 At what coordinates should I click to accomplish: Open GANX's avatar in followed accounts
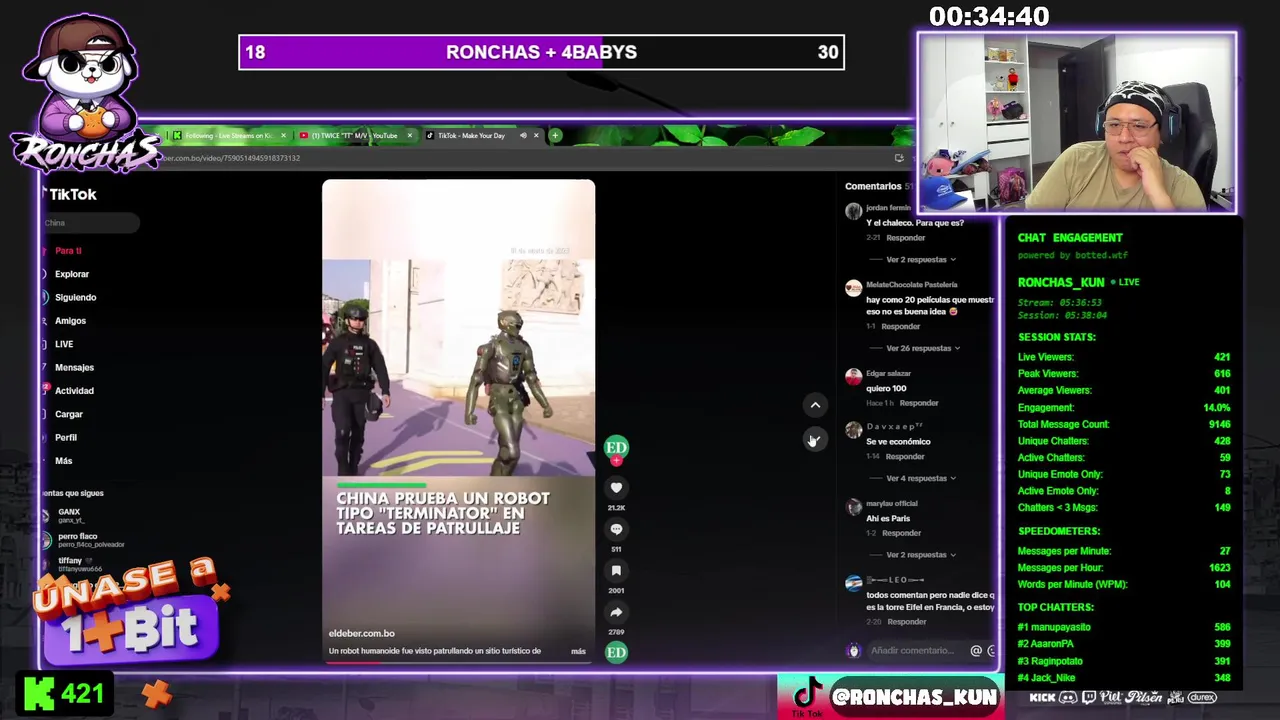point(46,515)
